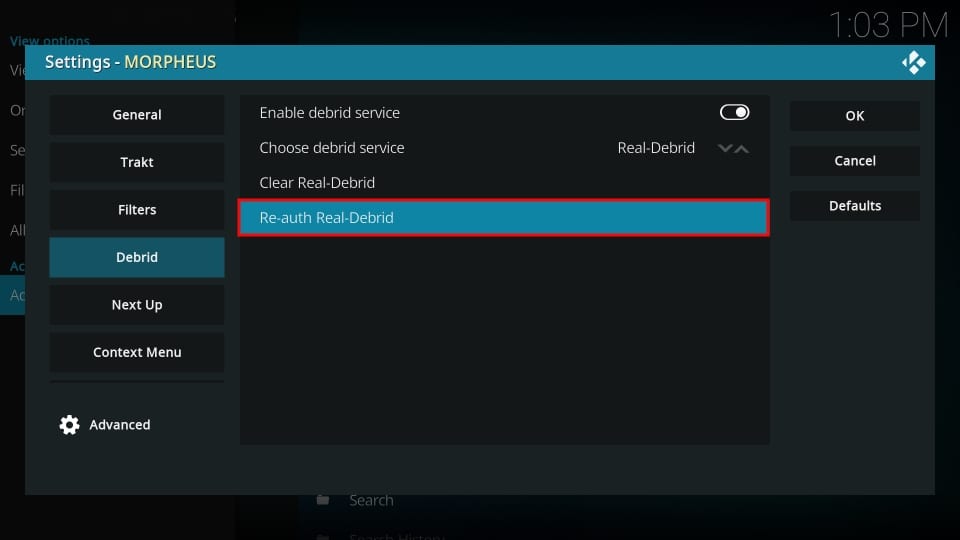The width and height of the screenshot is (960, 540).
Task: Select the Debrid settings category
Action: pos(137,257)
